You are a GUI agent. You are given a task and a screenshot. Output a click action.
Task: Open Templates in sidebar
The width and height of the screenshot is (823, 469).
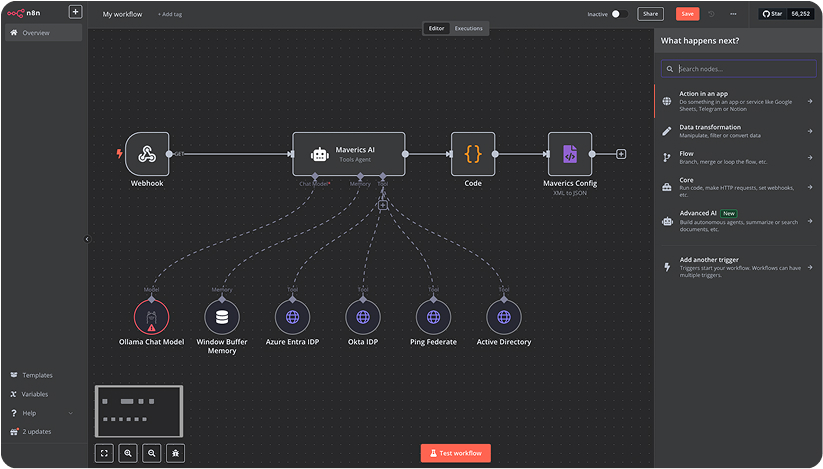pyautogui.click(x=44, y=375)
